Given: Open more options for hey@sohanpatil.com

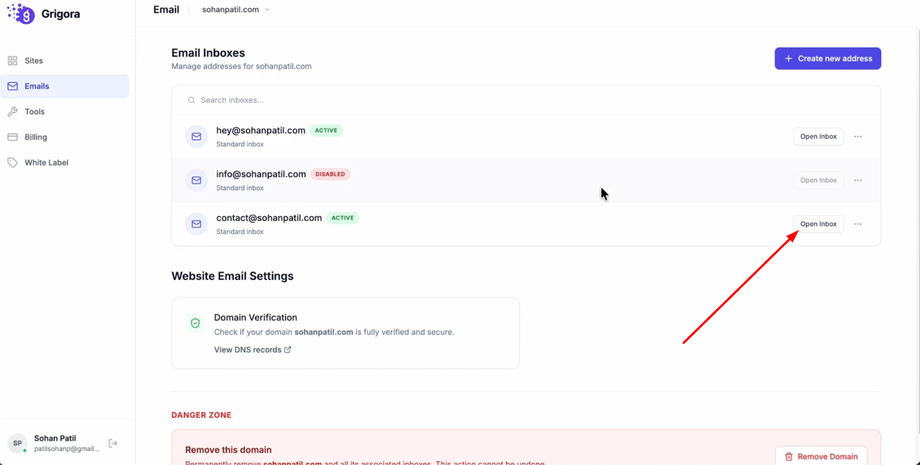Looking at the screenshot, I should coord(858,137).
